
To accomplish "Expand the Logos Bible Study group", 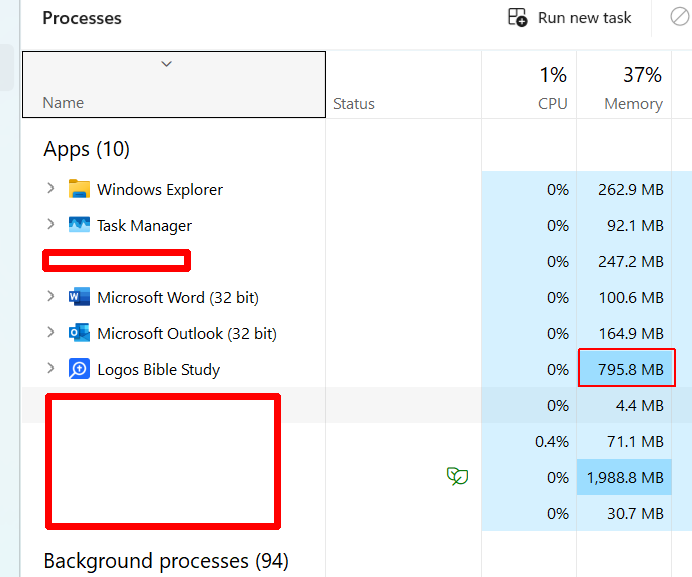I will 51,368.
